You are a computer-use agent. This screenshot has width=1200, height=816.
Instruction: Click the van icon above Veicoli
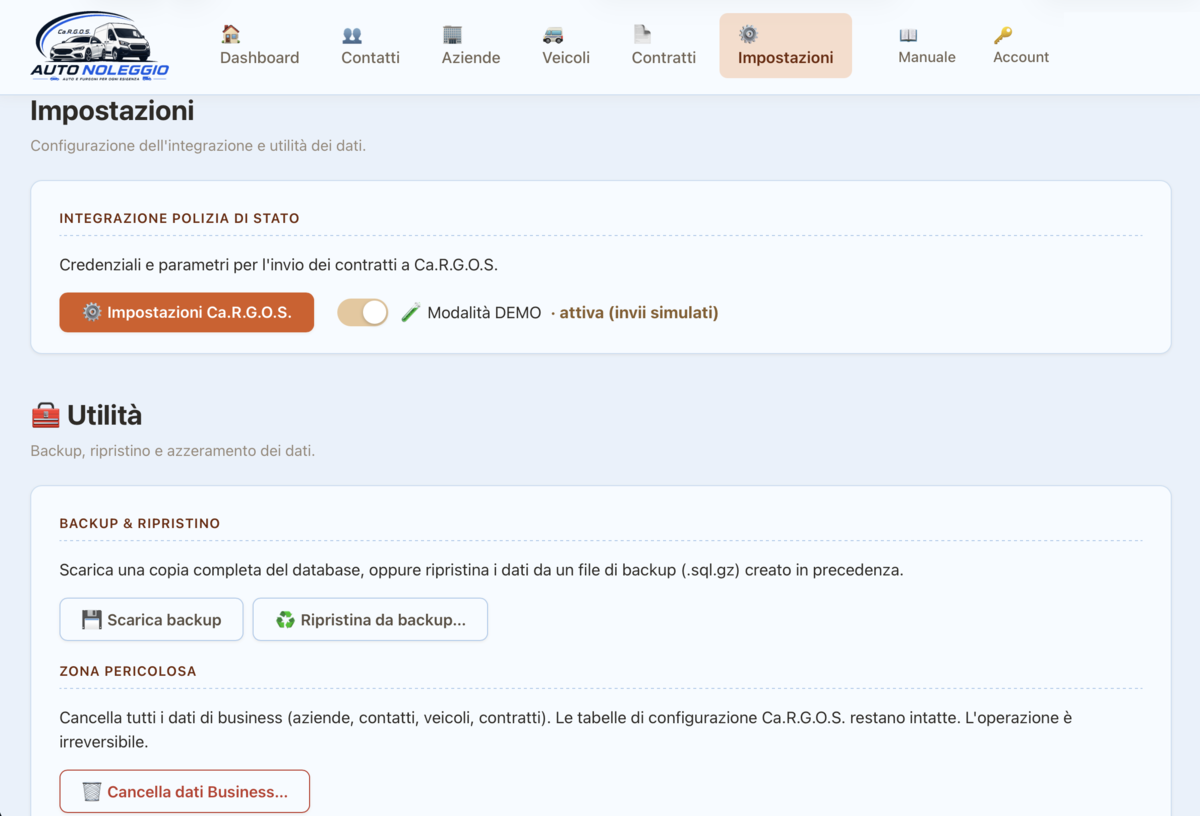pyautogui.click(x=553, y=35)
